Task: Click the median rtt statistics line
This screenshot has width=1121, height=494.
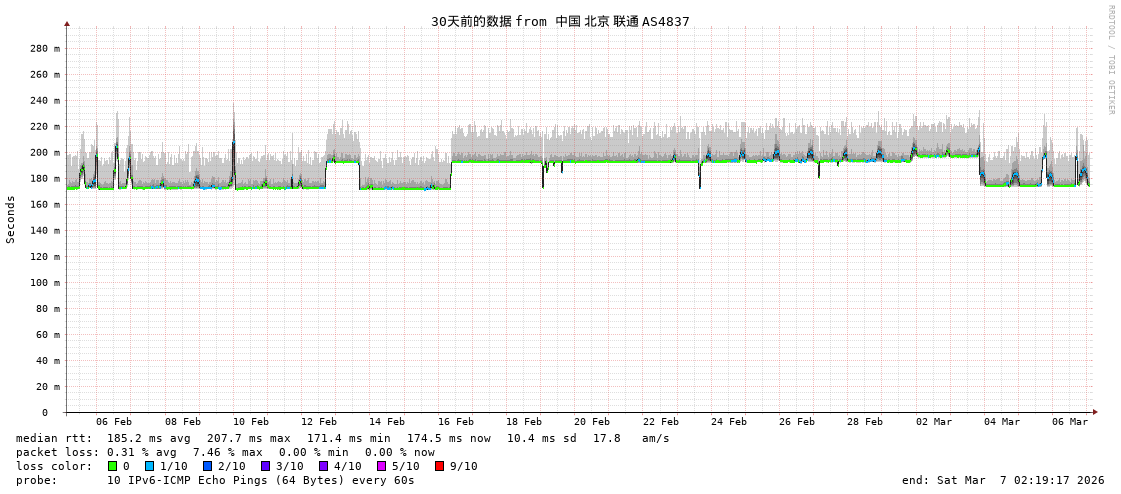Action: pos(343,438)
